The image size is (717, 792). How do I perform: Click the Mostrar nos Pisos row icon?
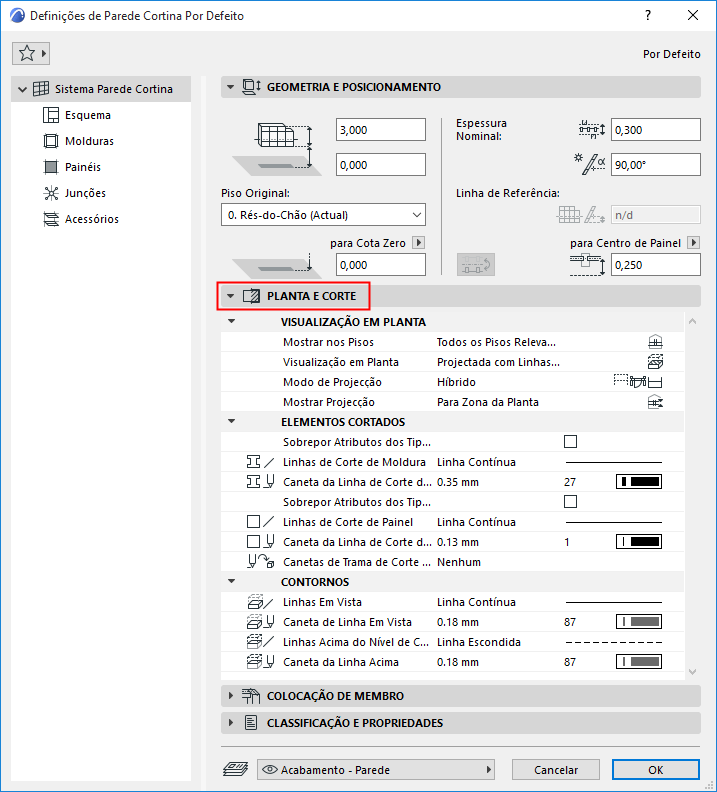(x=655, y=342)
